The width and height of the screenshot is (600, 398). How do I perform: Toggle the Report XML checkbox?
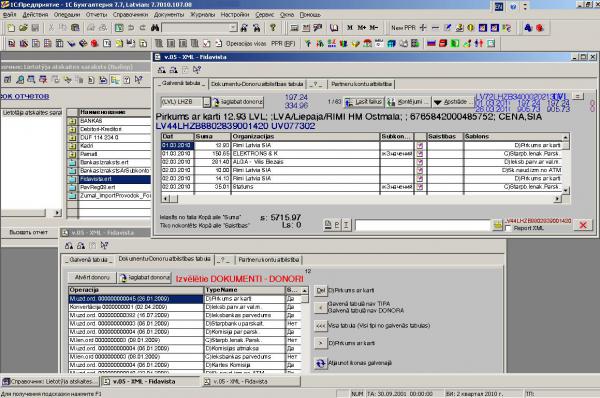(x=508, y=228)
